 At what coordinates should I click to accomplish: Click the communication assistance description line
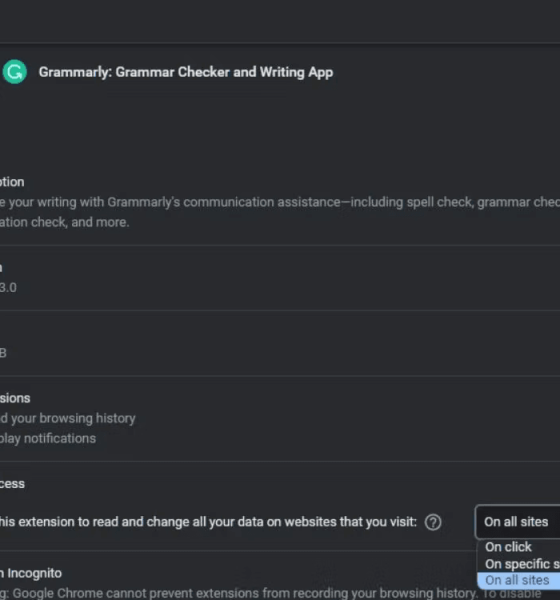(280, 202)
